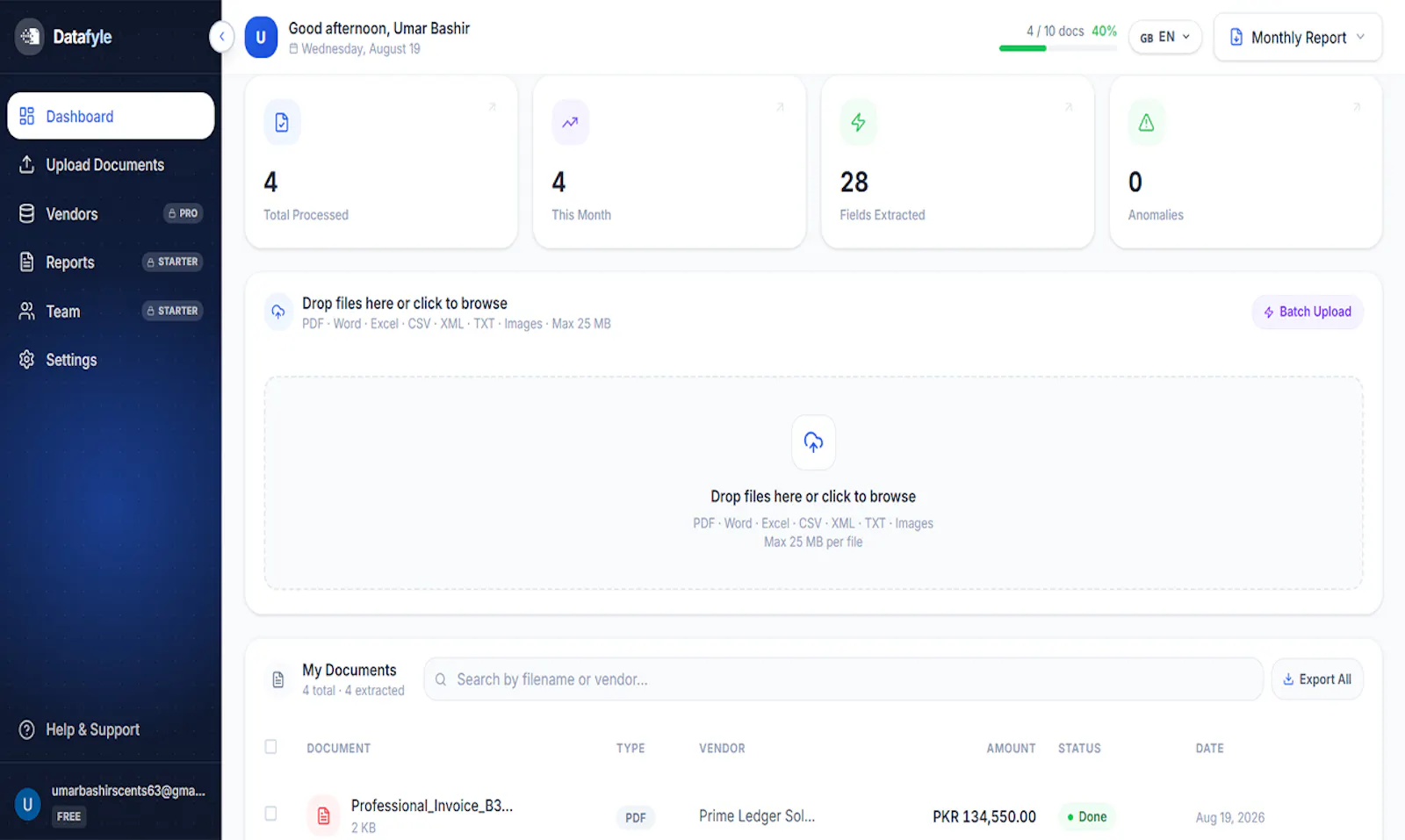Click the Anomalies warning triangle icon
Image resolution: width=1405 pixels, height=840 pixels.
[x=1146, y=123]
